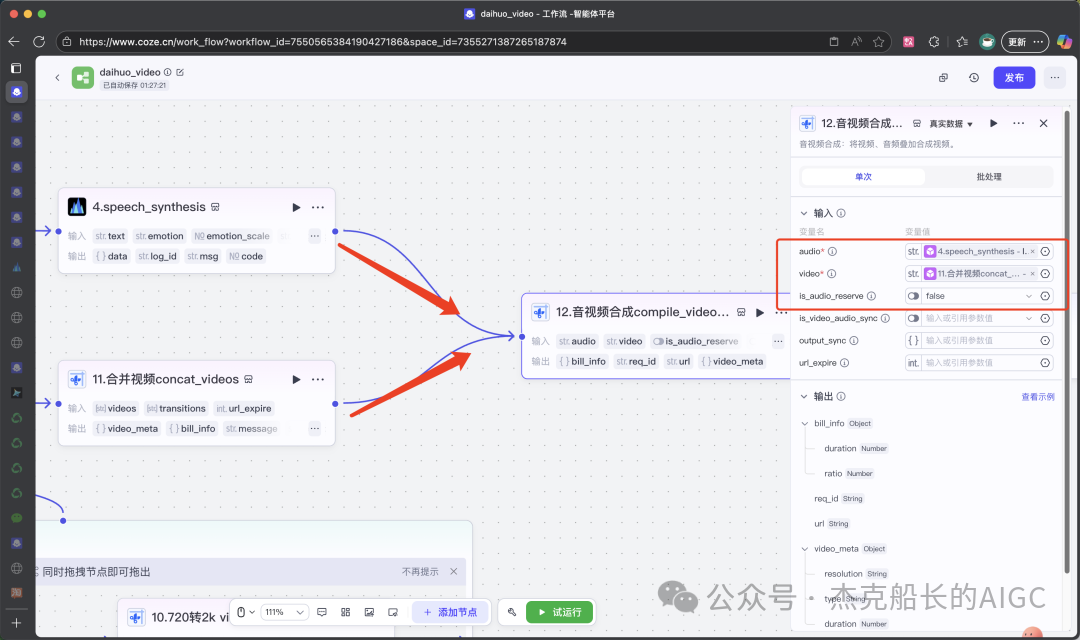The image size is (1080, 640).
Task: Click info icon next to daihuo_video
Action: (x=167, y=72)
